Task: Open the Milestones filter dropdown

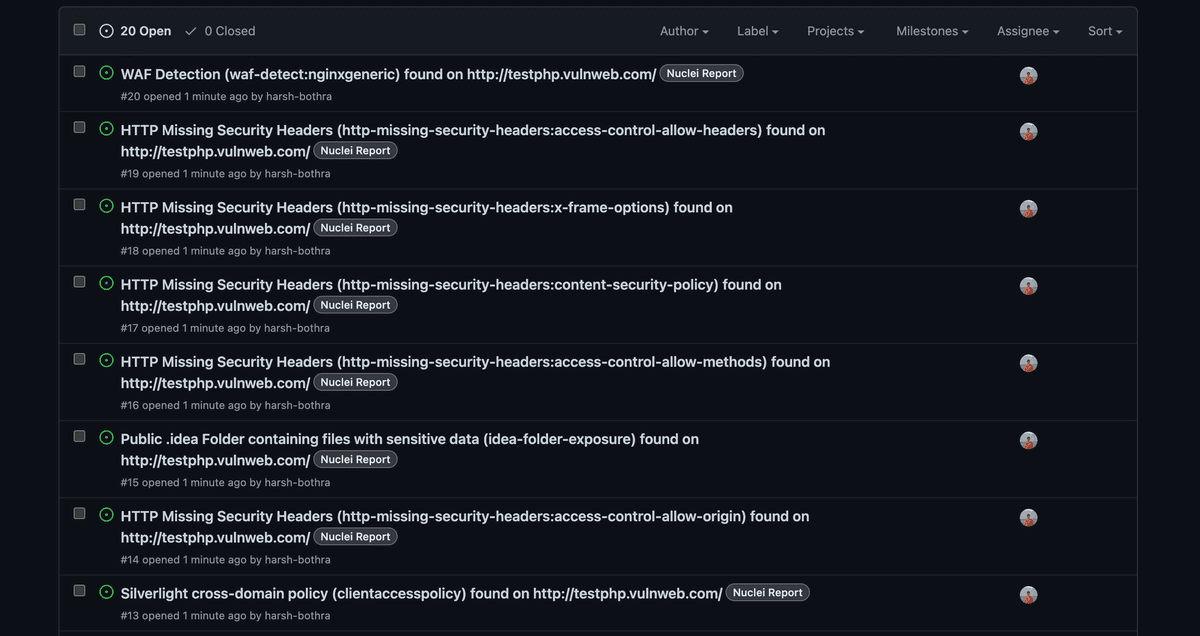Action: point(931,31)
